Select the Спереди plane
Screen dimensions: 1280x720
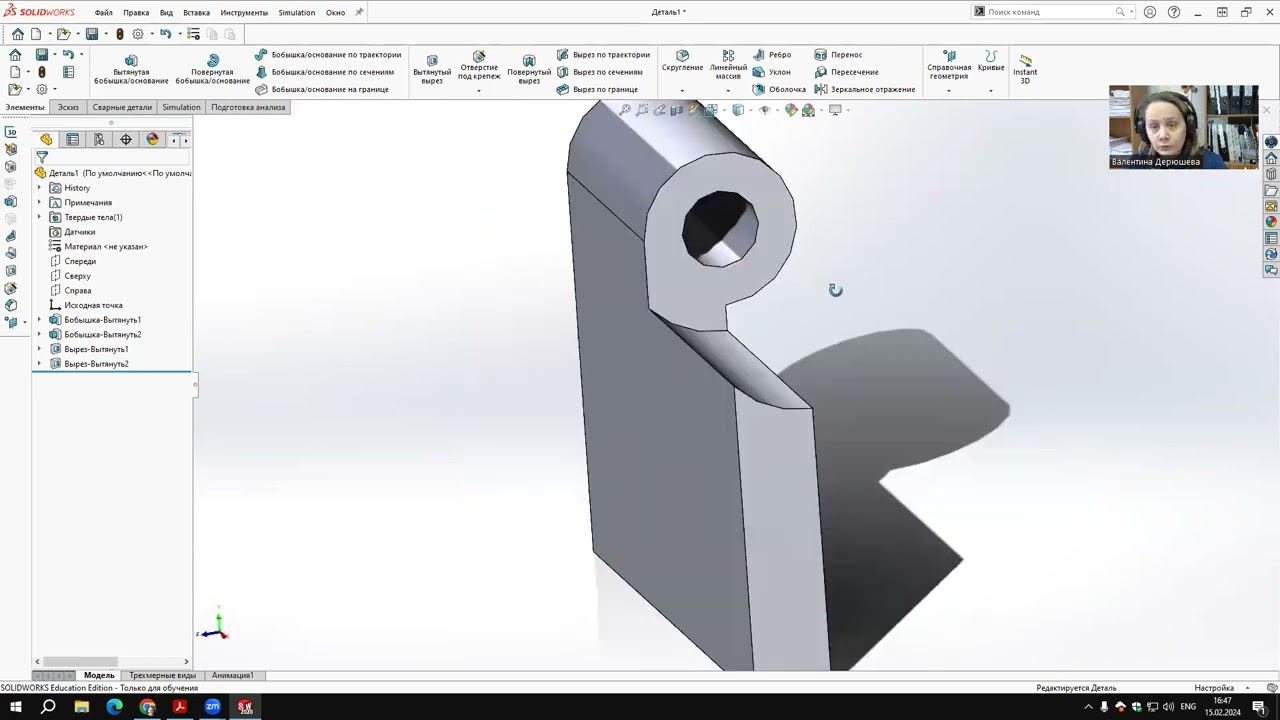pos(80,261)
